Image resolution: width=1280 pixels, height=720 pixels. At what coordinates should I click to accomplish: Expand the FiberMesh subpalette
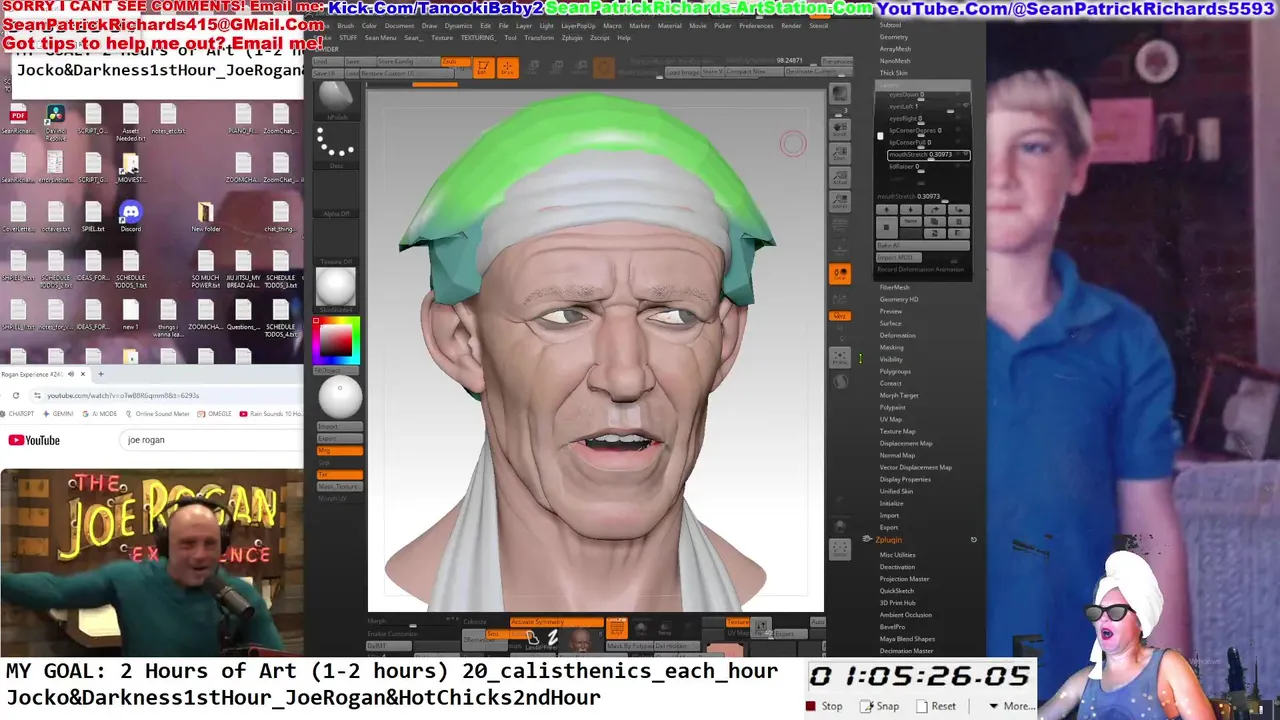[895, 287]
